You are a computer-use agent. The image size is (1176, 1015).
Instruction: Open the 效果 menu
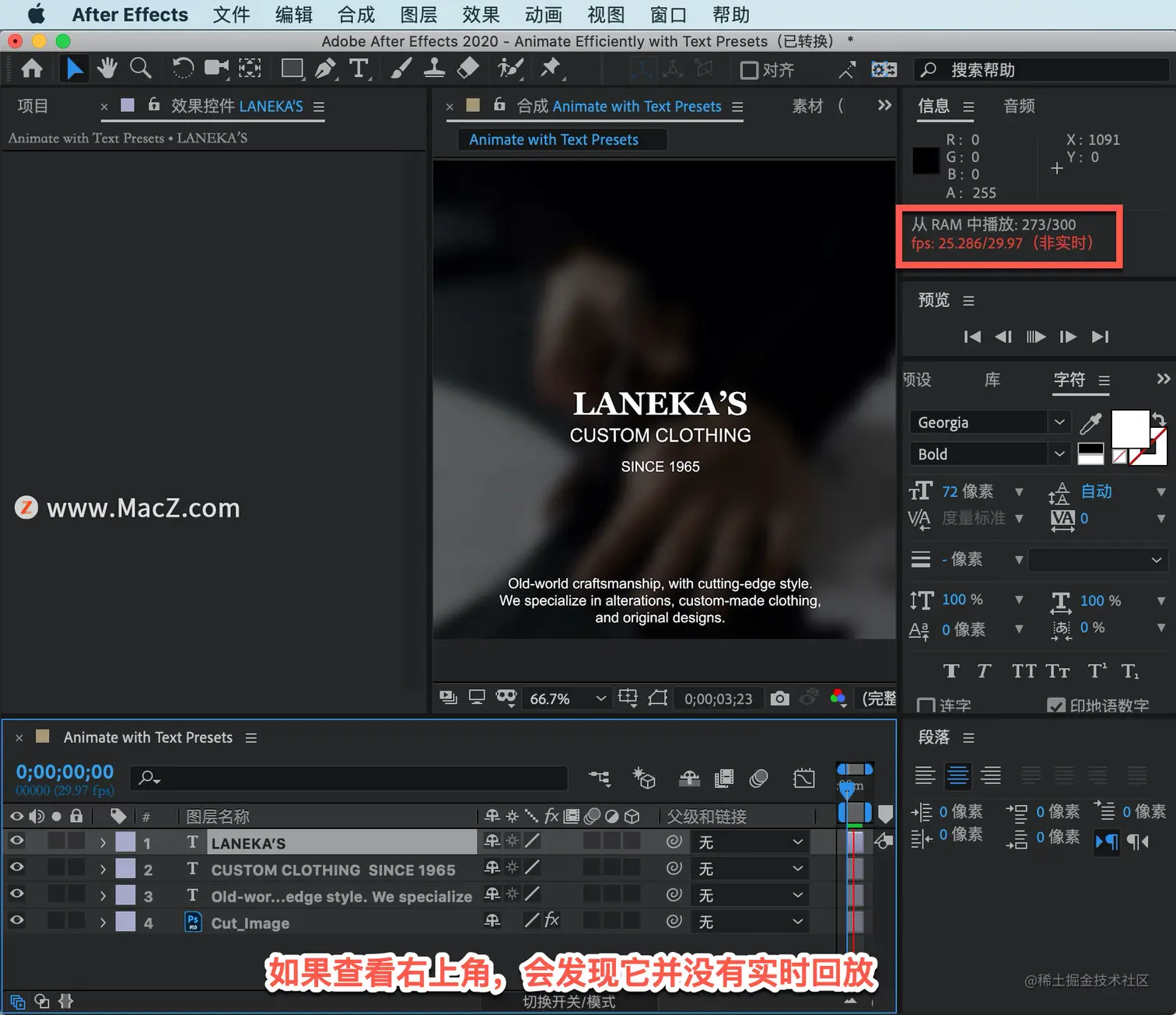(x=481, y=15)
